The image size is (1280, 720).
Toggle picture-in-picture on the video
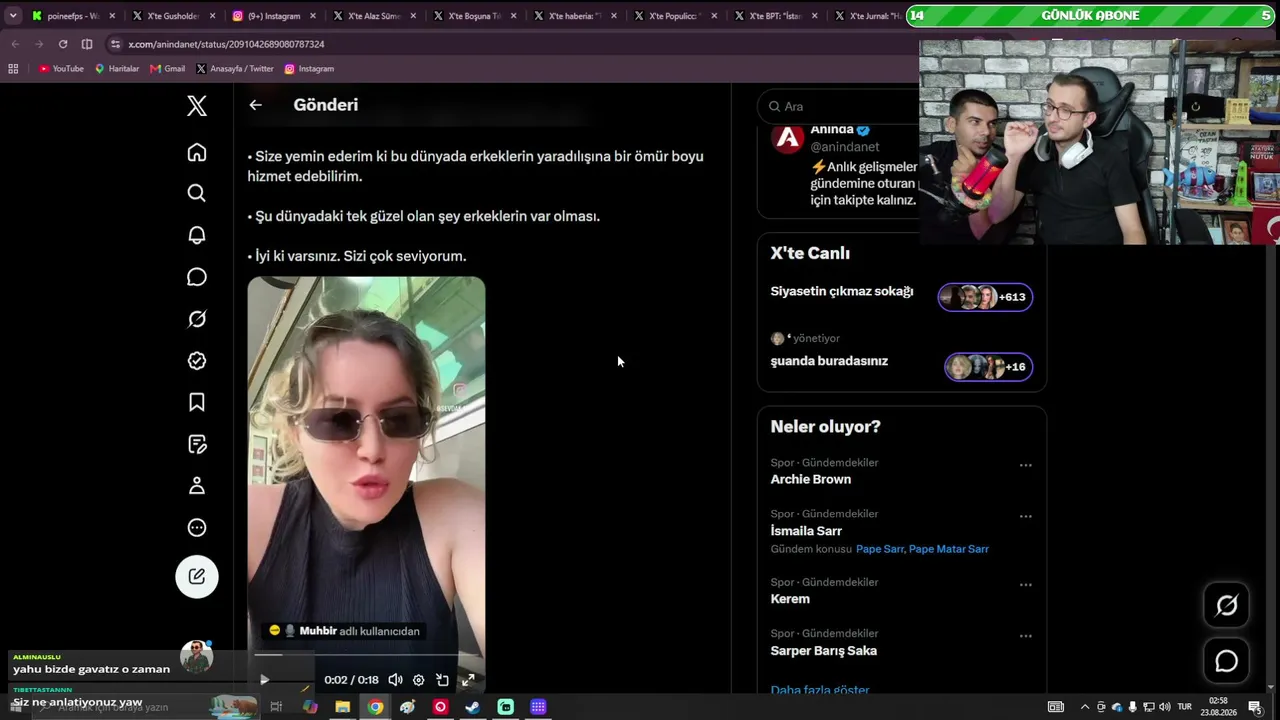443,680
